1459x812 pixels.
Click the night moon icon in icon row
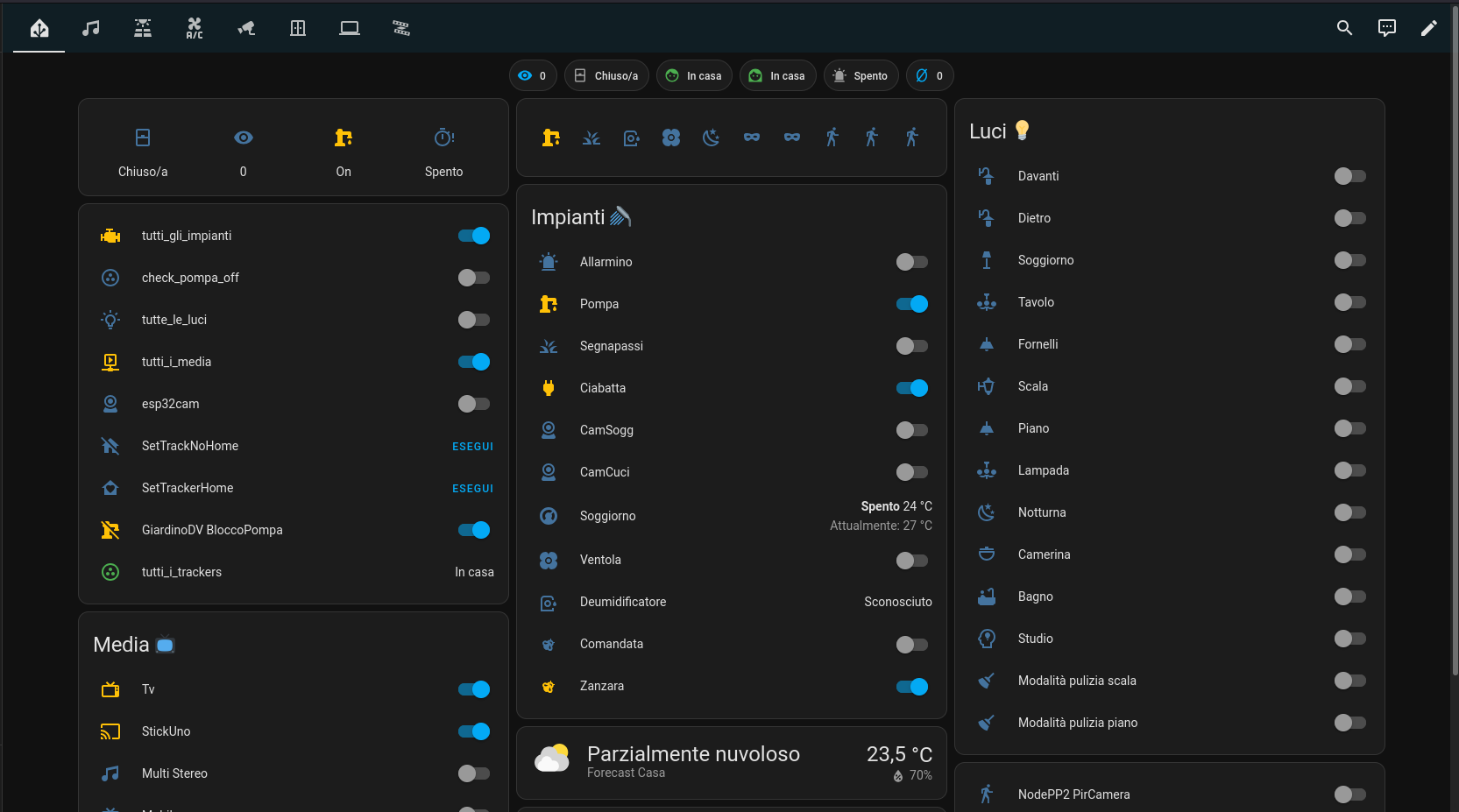pyautogui.click(x=712, y=138)
